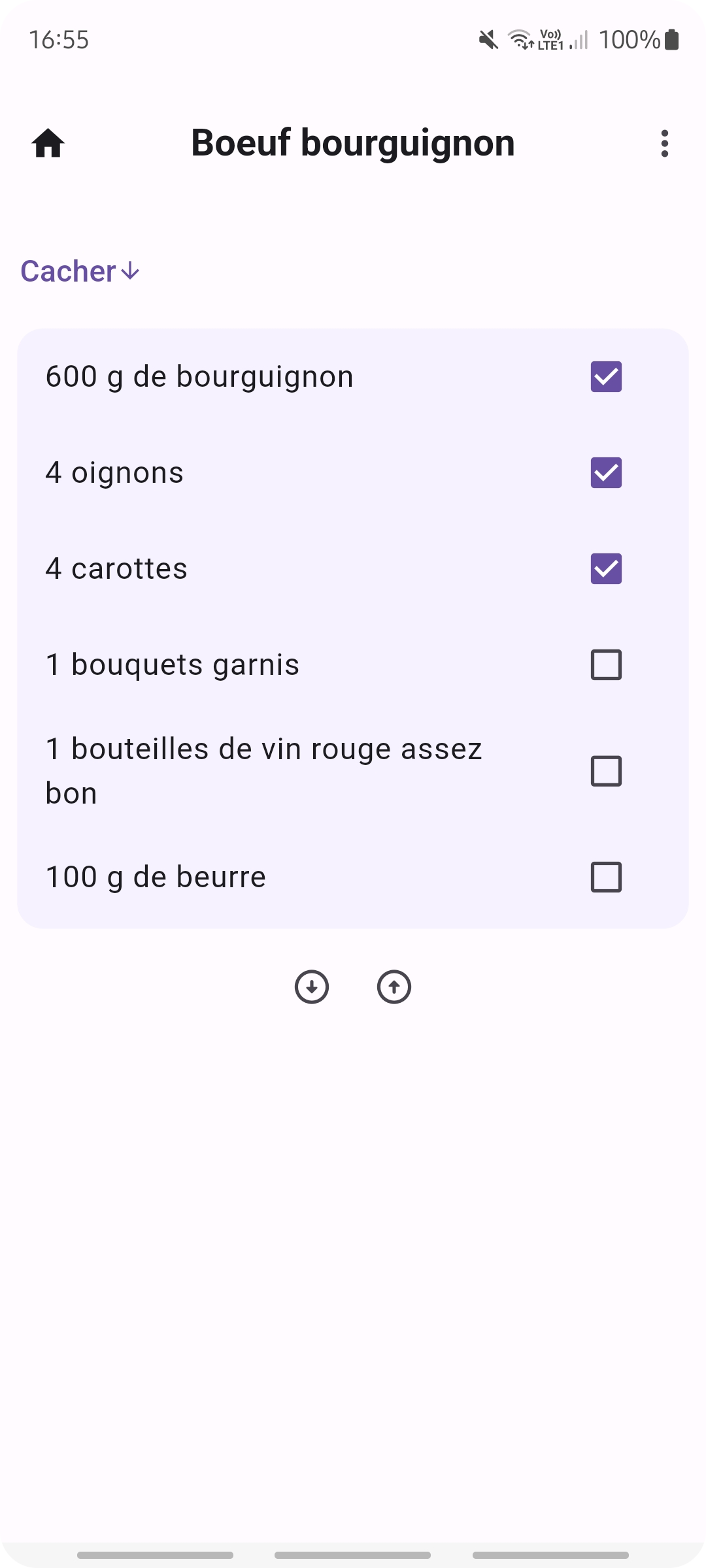Tap the arrow next to Cacher
The image size is (706, 1568).
[131, 271]
